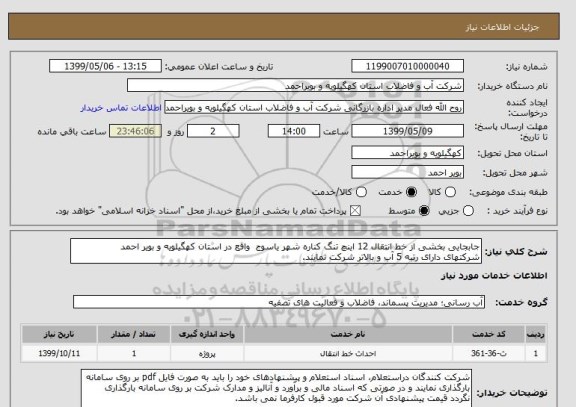Toggle the اسناد خزانه اسلامی payment checkbox
This screenshot has width=576, height=407.
[x=355, y=211]
